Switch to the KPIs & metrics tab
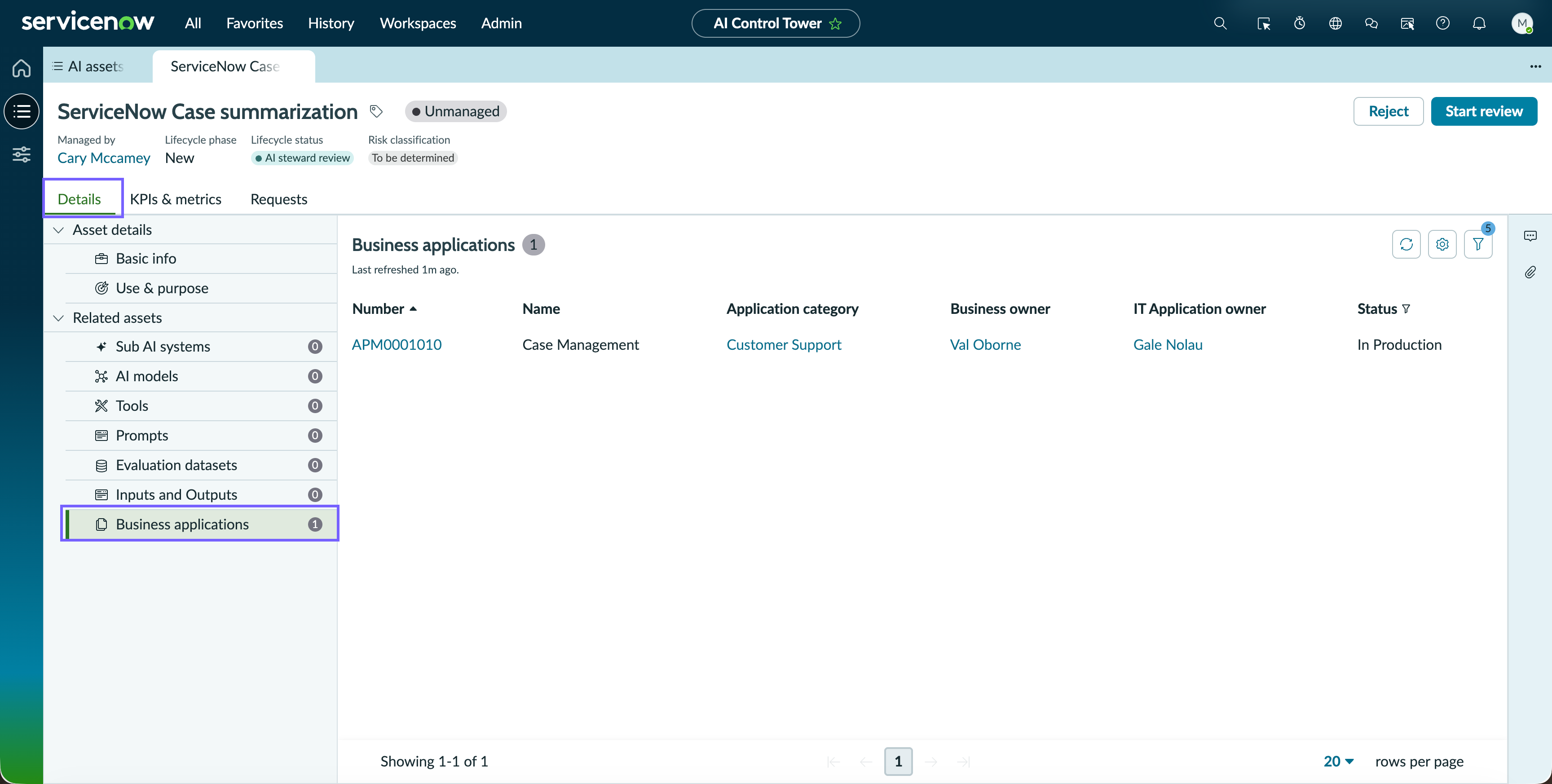Screen dimensions: 1552x784 (x=175, y=199)
